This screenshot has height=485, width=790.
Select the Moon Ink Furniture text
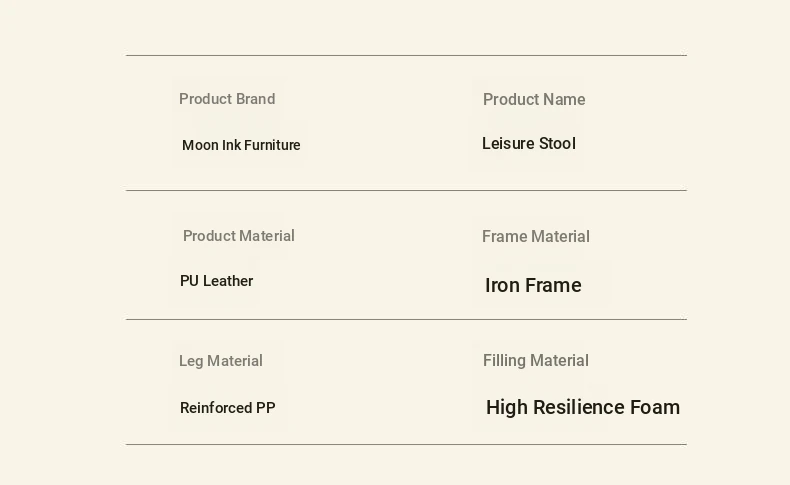click(241, 145)
